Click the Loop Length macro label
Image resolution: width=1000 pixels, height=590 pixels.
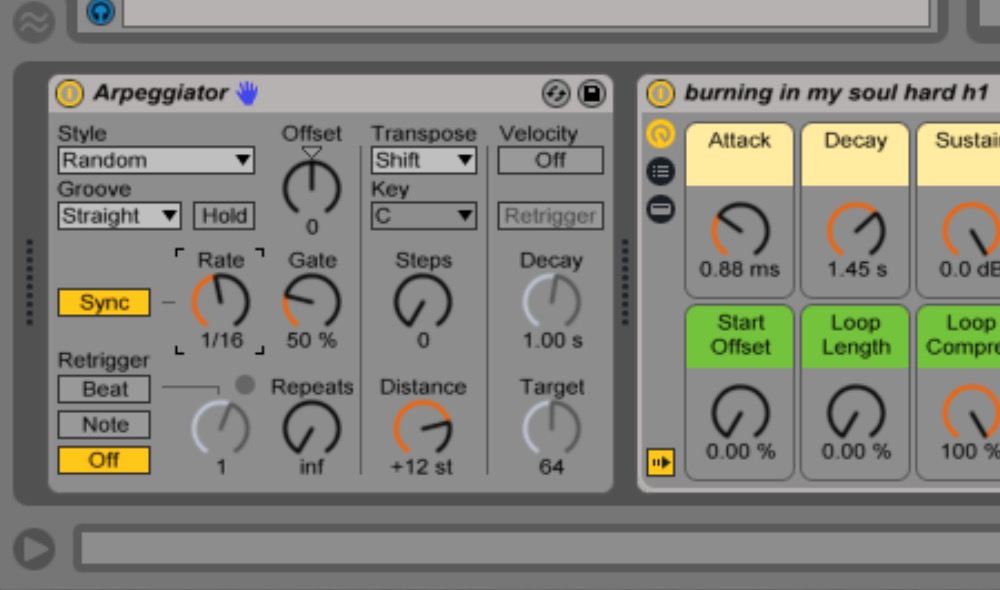coord(856,335)
